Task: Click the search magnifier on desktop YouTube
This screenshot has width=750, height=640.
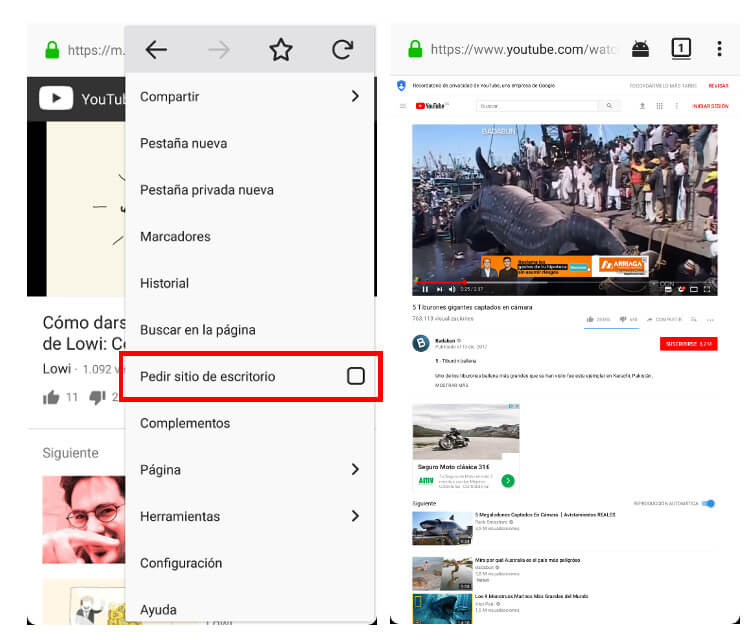Action: 609,106
